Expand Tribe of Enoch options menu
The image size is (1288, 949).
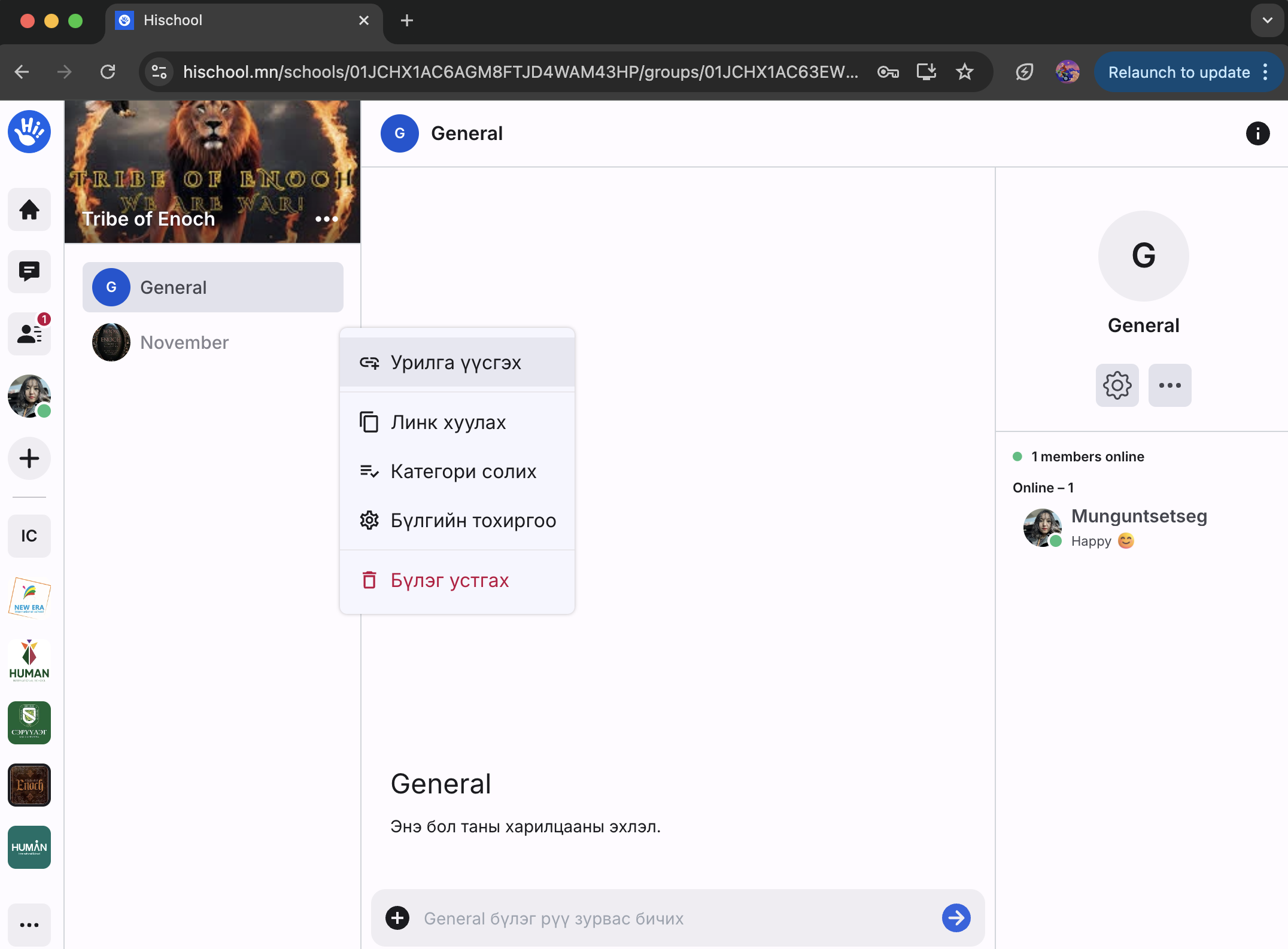point(327,219)
